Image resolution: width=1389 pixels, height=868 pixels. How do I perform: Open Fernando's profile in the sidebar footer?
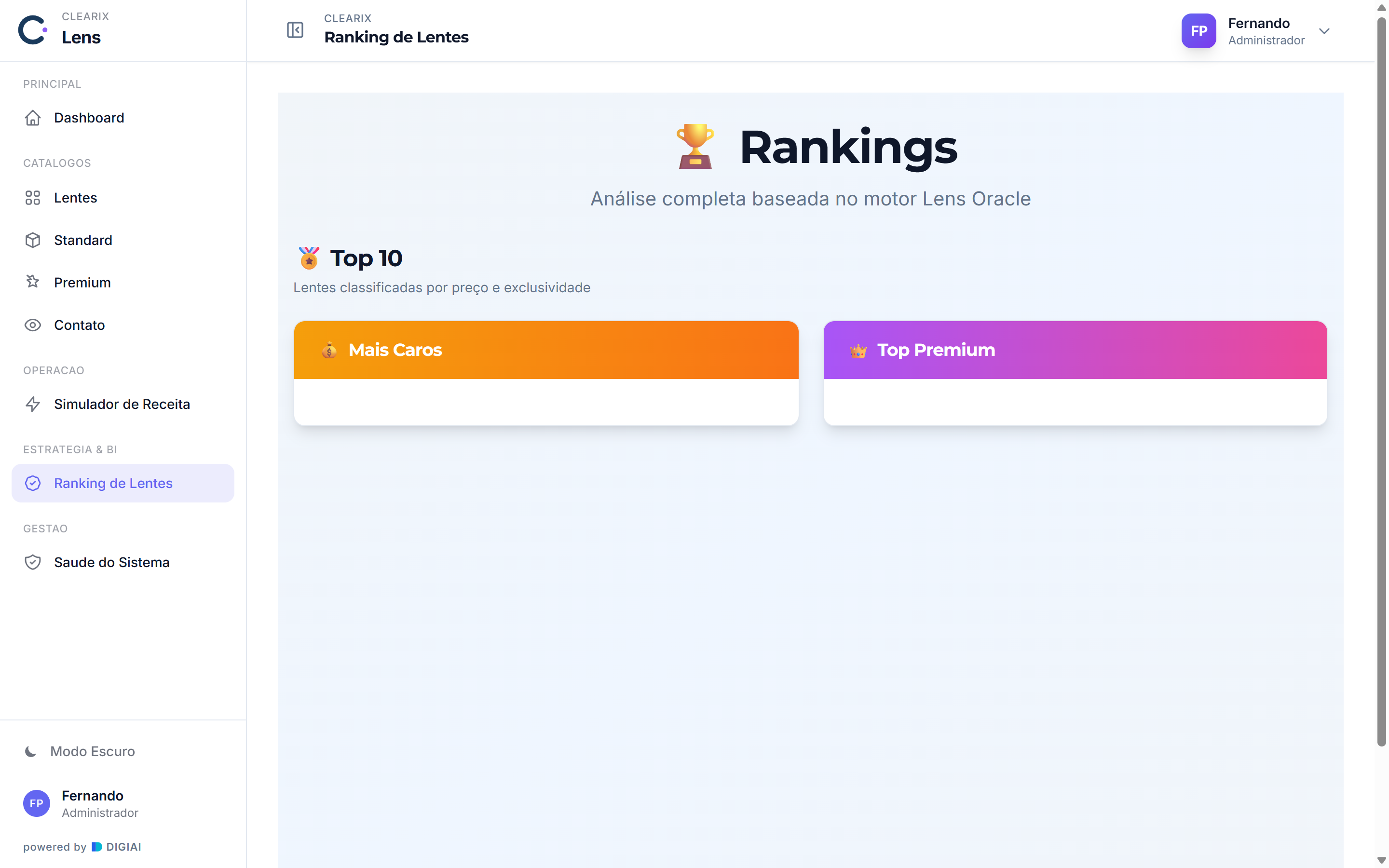[x=81, y=803]
